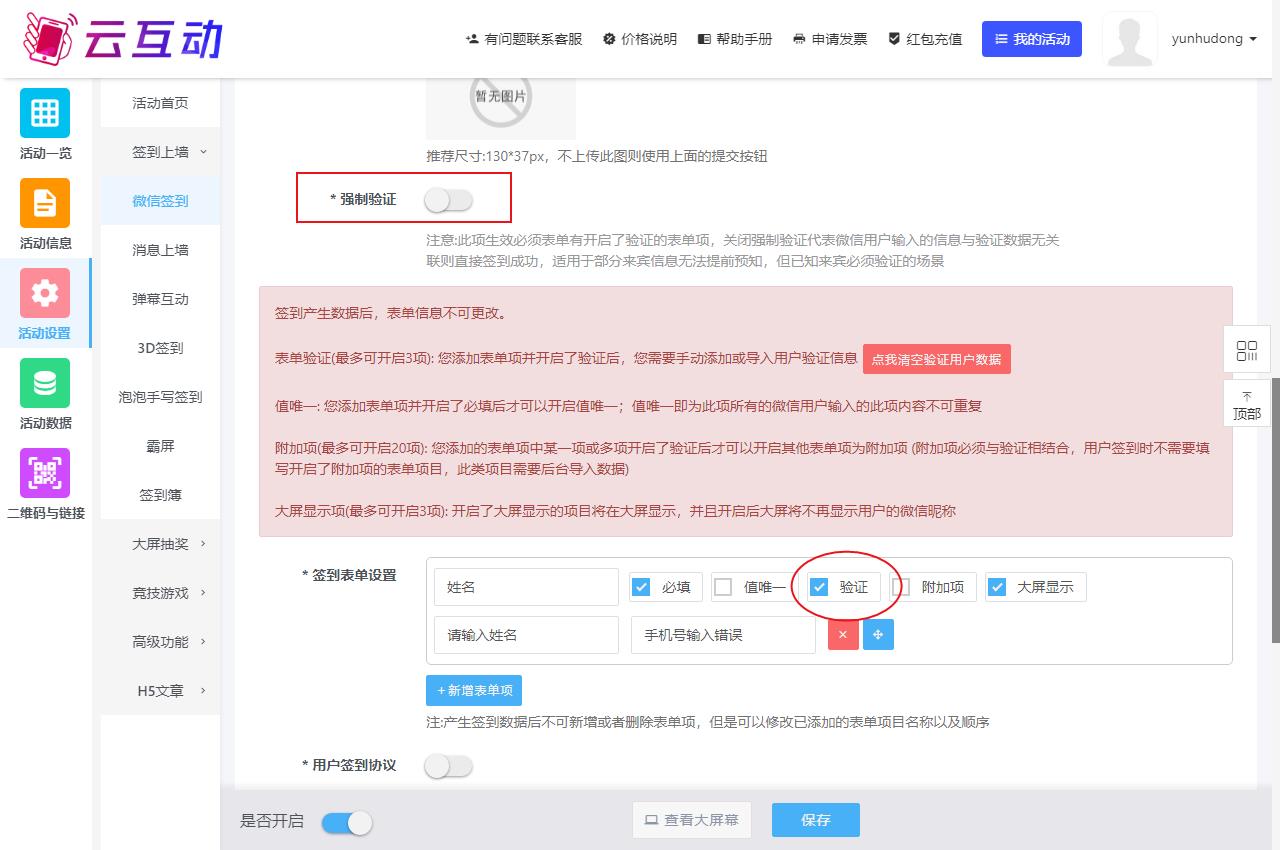Open the 活动信息 document icon

[45, 203]
